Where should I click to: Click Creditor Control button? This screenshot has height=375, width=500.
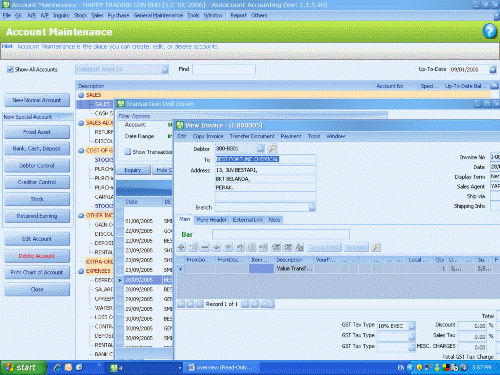click(x=37, y=182)
